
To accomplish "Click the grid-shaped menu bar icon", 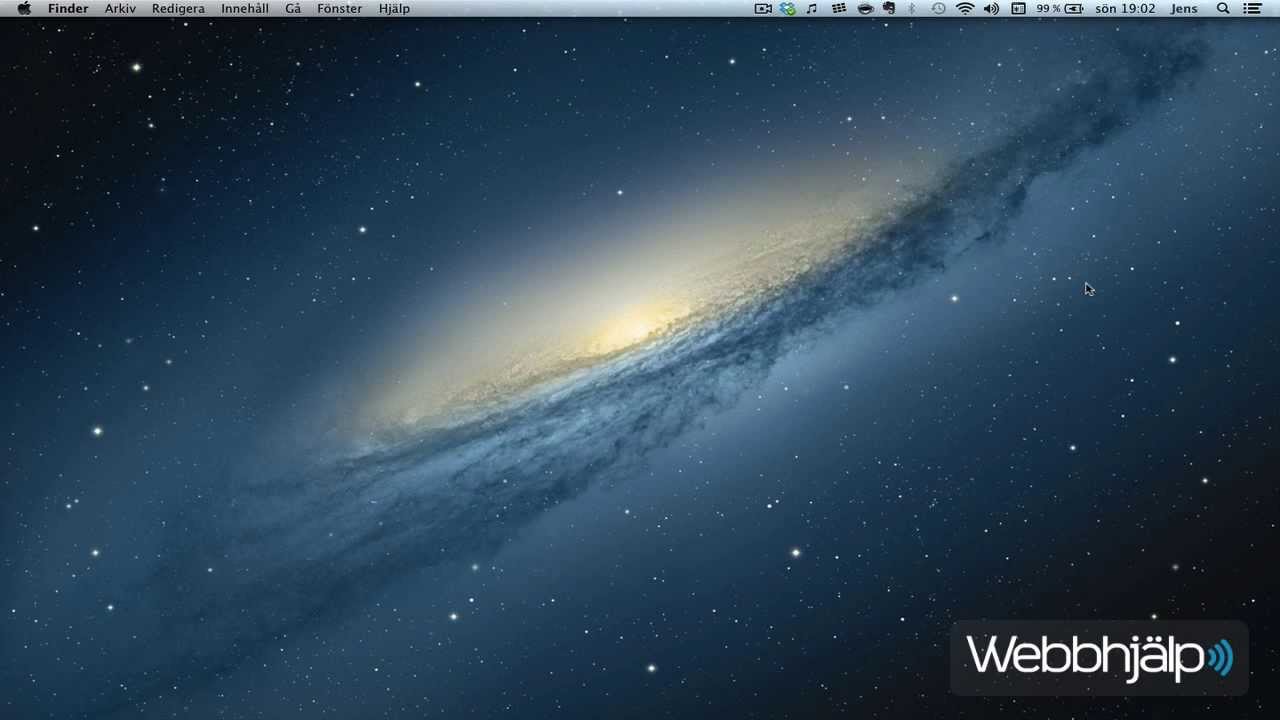I will point(839,9).
